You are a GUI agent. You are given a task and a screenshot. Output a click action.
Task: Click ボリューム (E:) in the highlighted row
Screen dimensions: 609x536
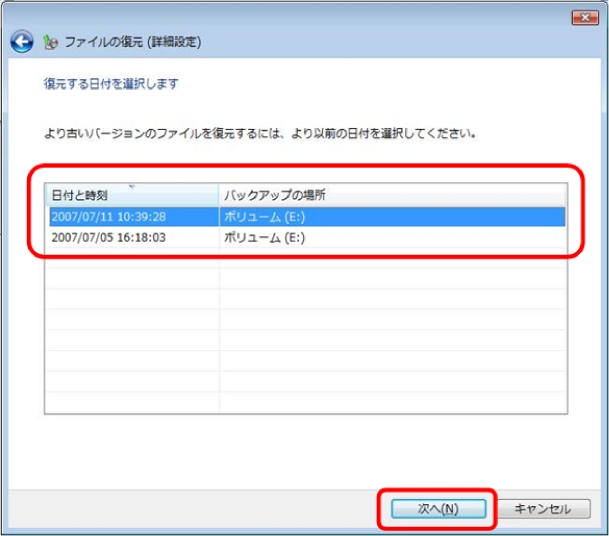pos(264,216)
